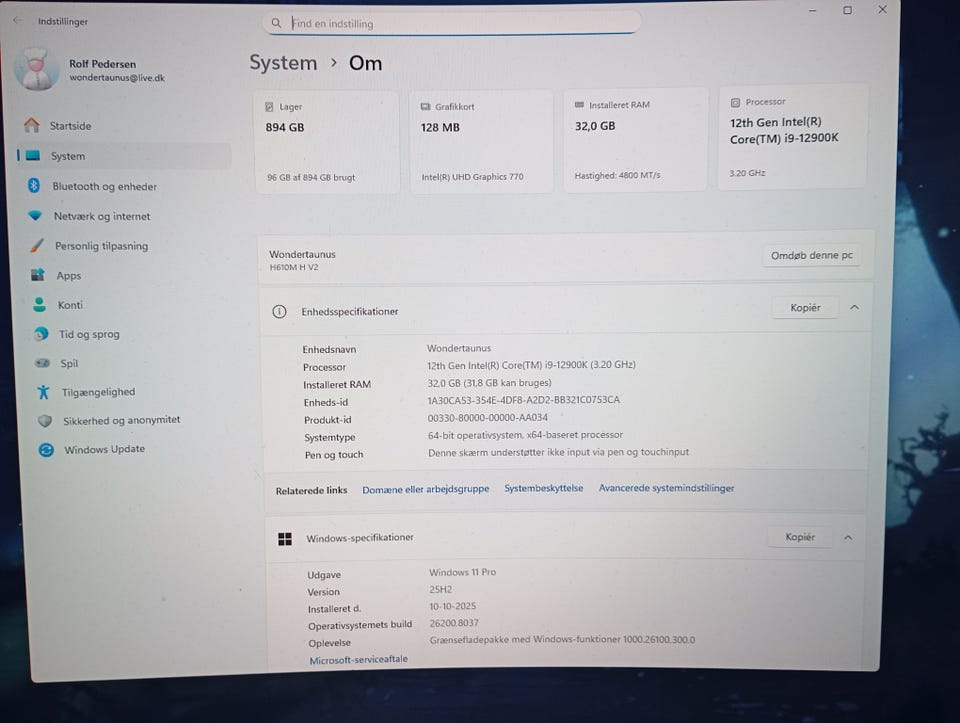Click 96 GB af 894 GB brugt text
This screenshot has width=960, height=723.
(x=311, y=178)
